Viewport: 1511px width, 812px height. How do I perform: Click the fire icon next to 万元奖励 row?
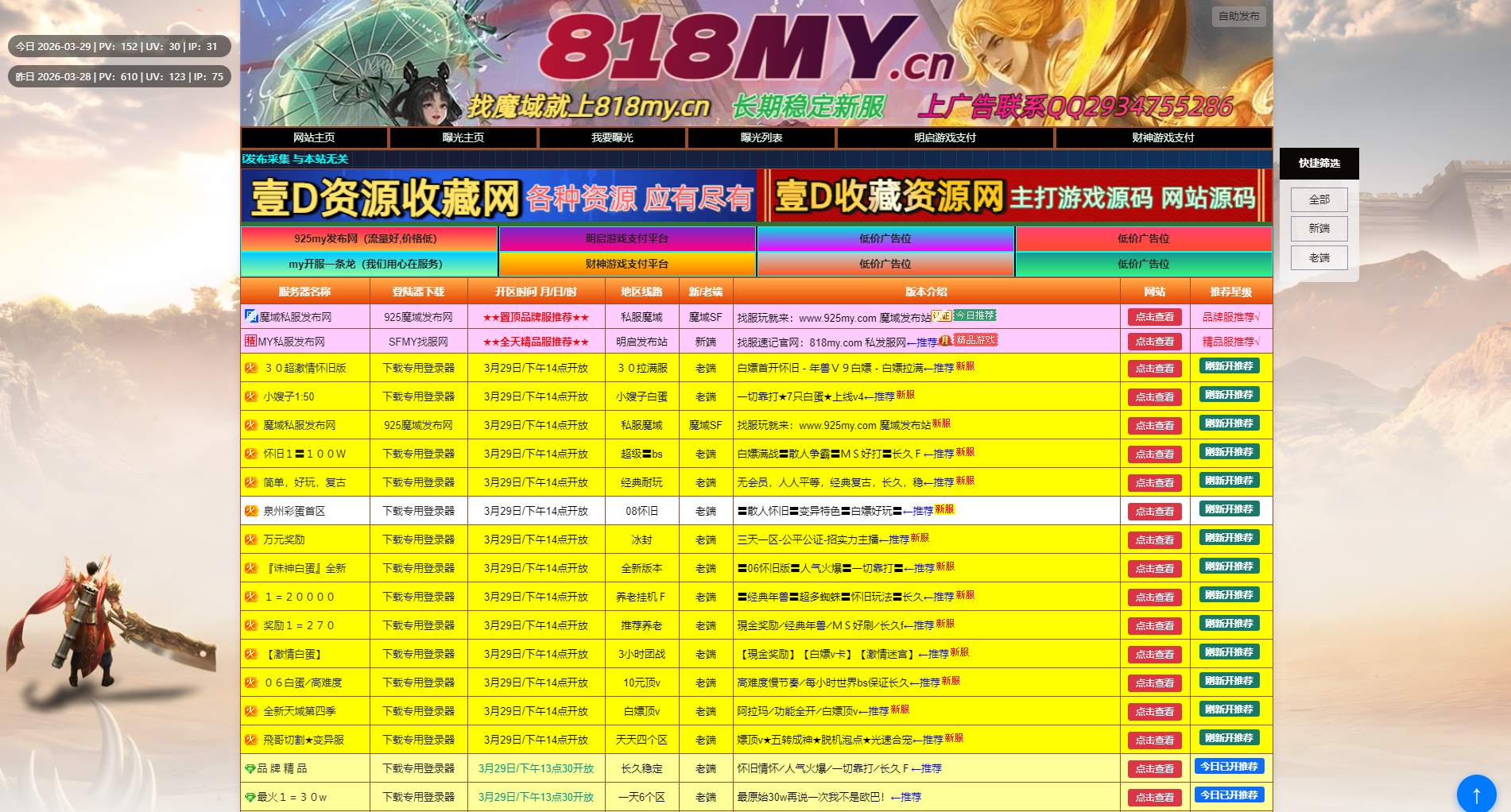point(250,539)
